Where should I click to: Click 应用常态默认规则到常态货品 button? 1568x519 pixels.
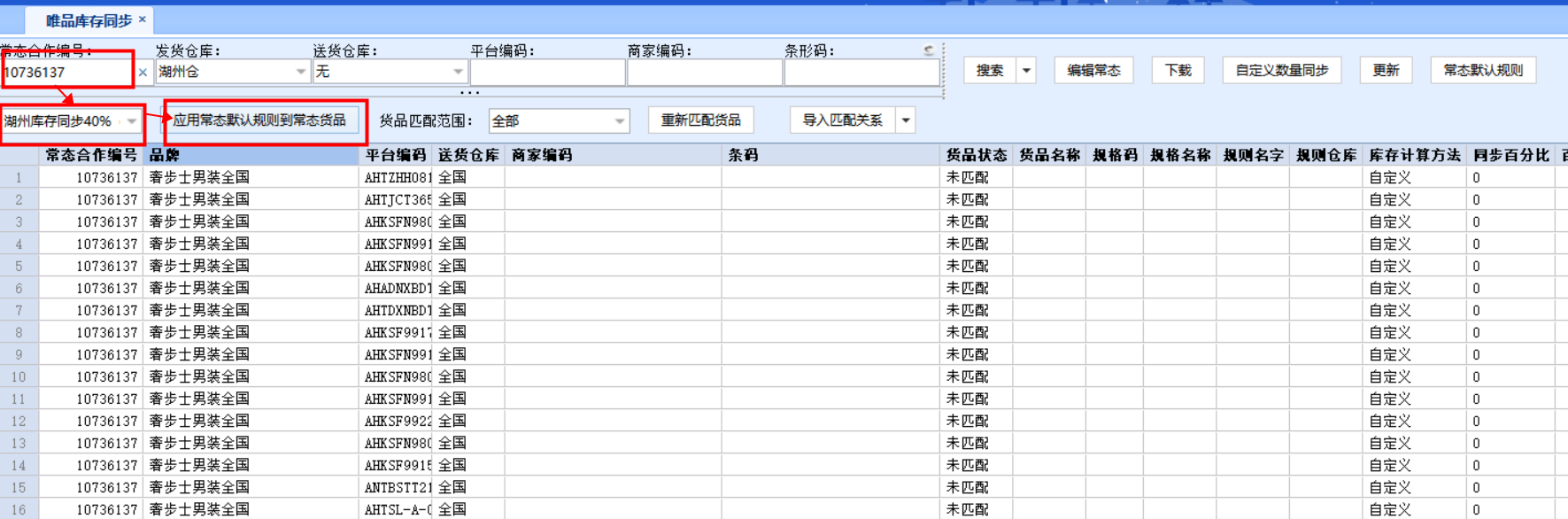pos(259,120)
